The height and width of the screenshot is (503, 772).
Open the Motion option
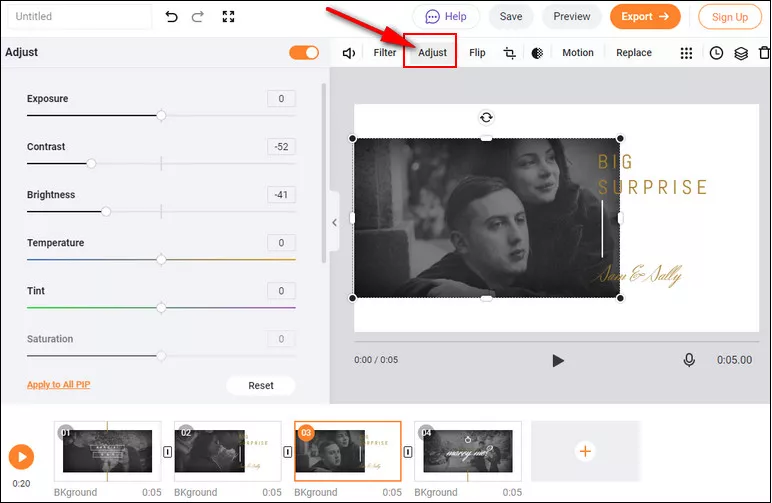(578, 53)
